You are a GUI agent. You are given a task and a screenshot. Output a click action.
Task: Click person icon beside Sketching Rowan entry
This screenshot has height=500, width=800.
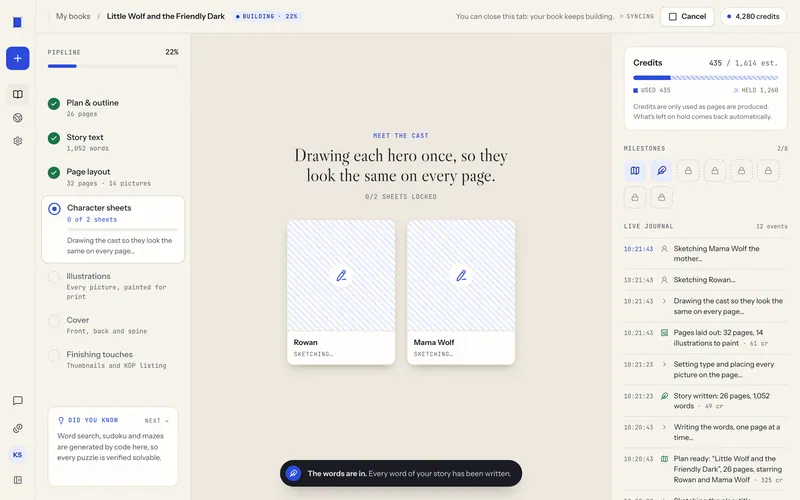tap(664, 280)
